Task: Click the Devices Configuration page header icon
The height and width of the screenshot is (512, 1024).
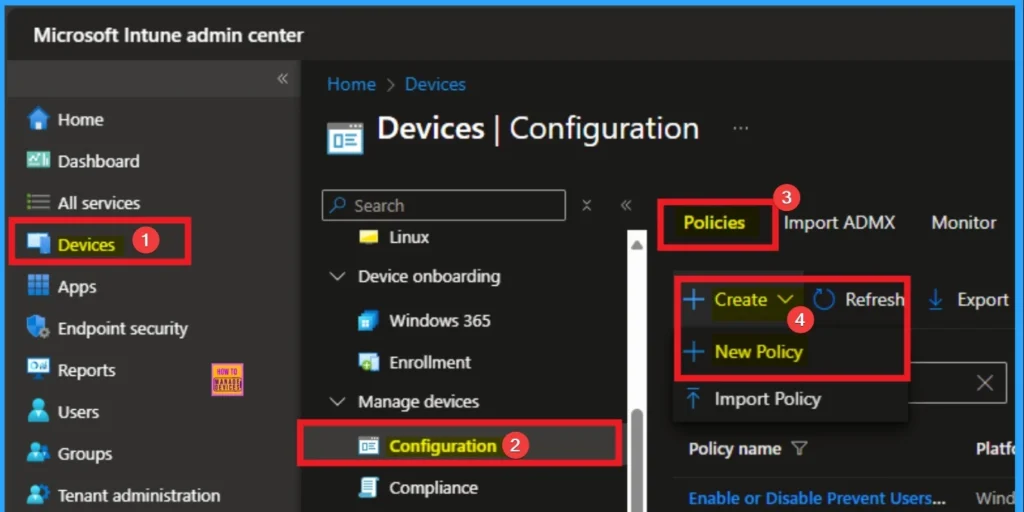Action: [x=345, y=138]
